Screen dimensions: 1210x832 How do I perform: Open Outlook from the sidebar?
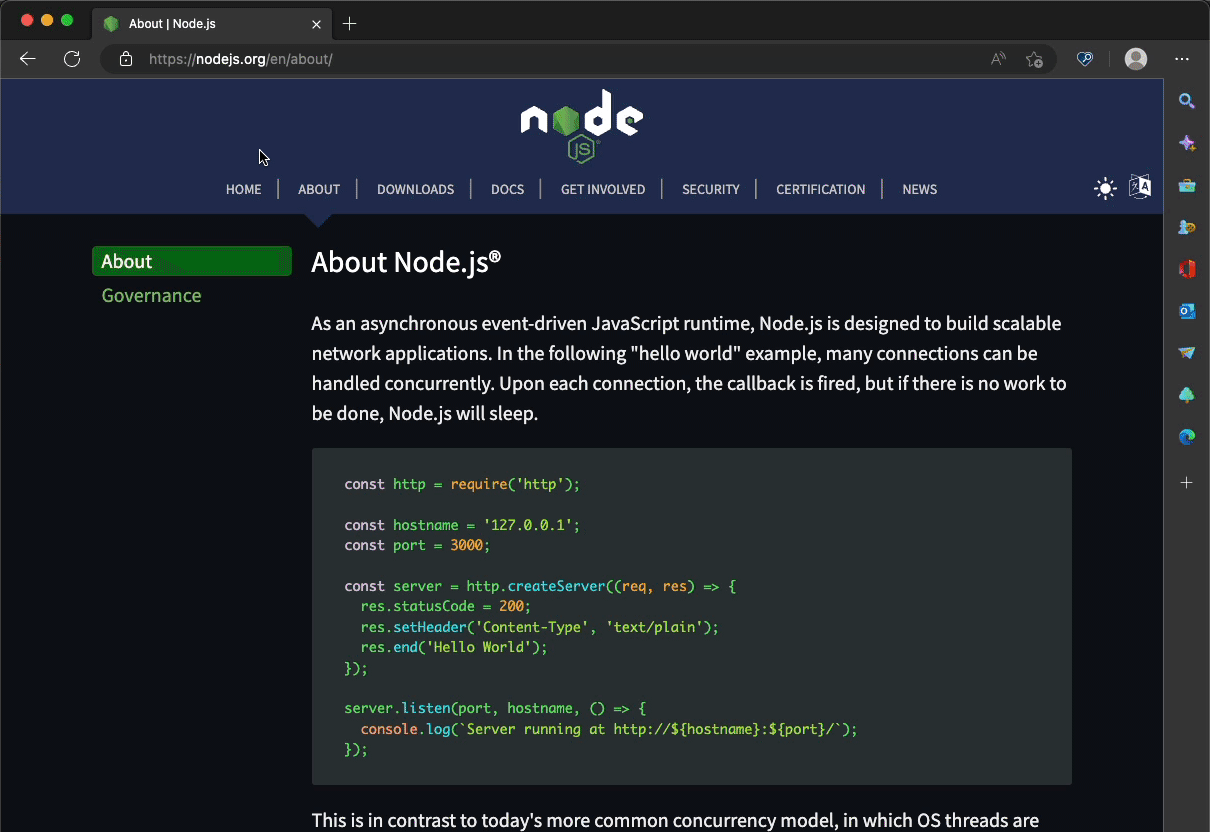point(1186,311)
